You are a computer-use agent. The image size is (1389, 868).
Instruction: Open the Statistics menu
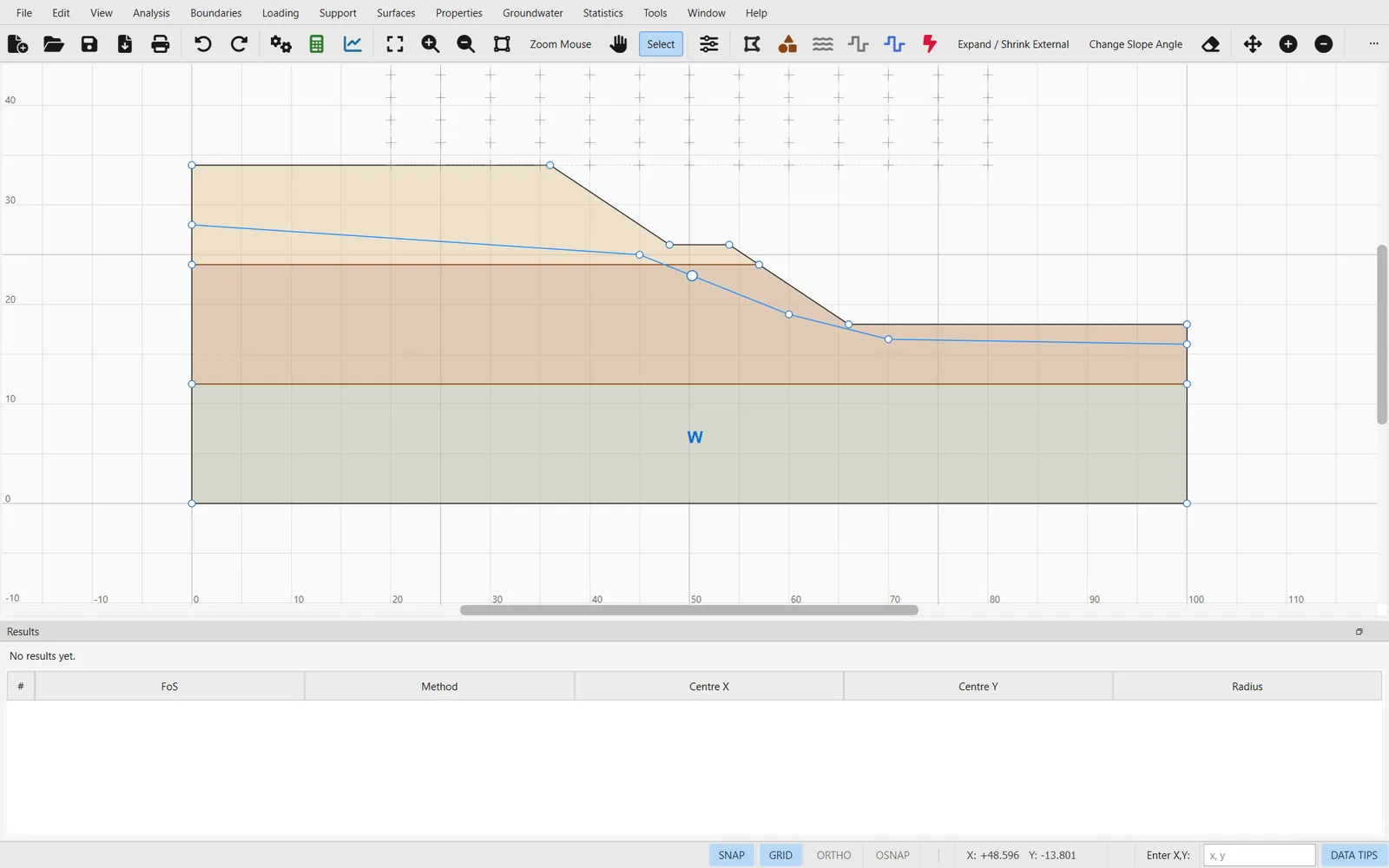click(x=603, y=13)
